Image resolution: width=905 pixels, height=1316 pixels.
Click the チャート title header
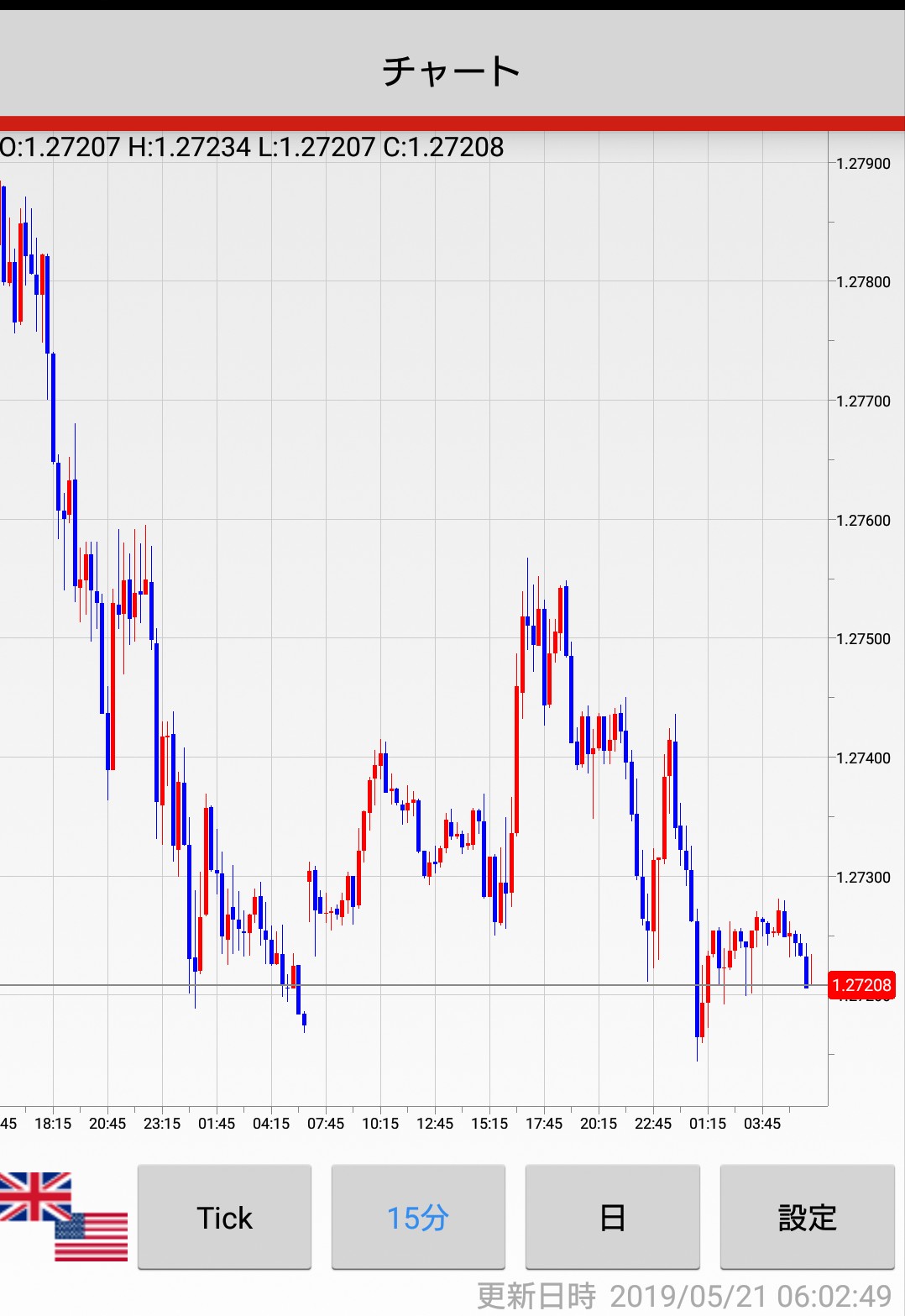click(452, 71)
